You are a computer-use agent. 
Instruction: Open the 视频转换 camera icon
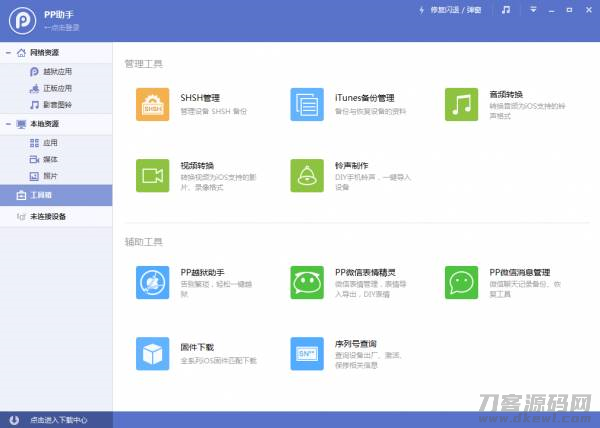[153, 176]
